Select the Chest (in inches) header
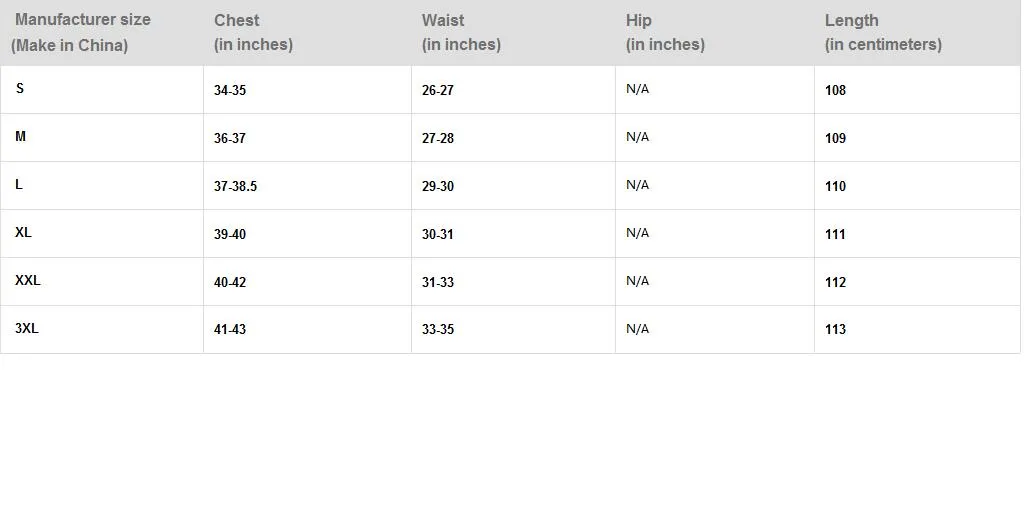 (253, 32)
